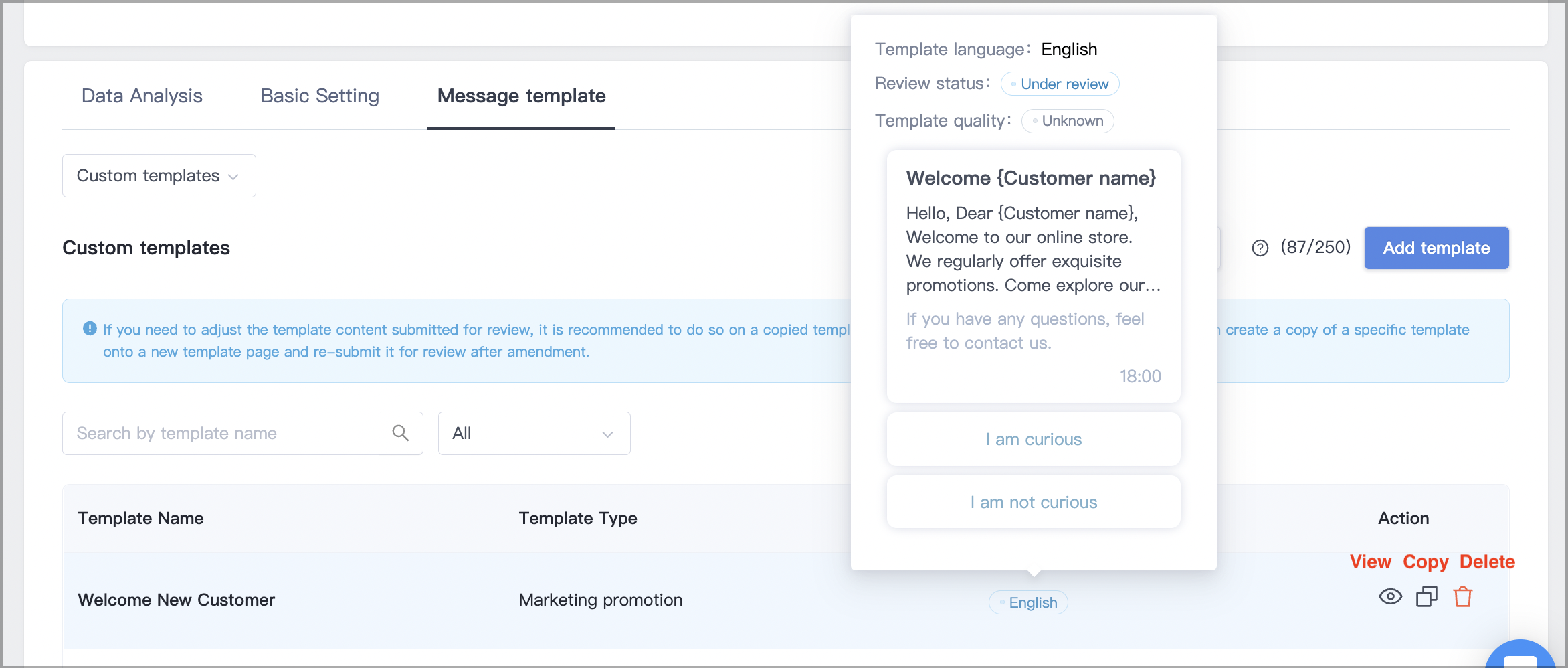The image size is (1568, 668).
Task: Open the All filter dropdown
Action: pyautogui.click(x=534, y=433)
